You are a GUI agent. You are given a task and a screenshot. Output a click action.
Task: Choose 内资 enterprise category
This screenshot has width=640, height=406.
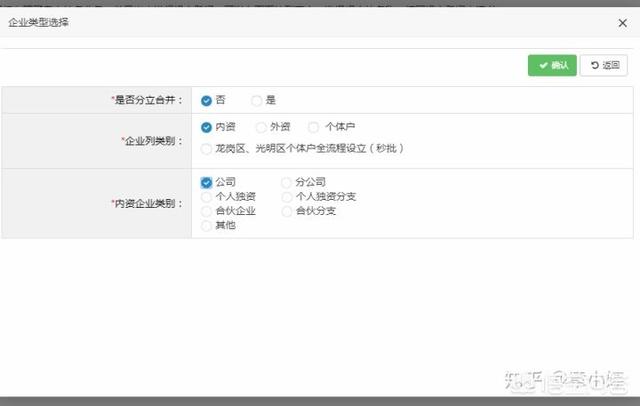[x=206, y=127]
